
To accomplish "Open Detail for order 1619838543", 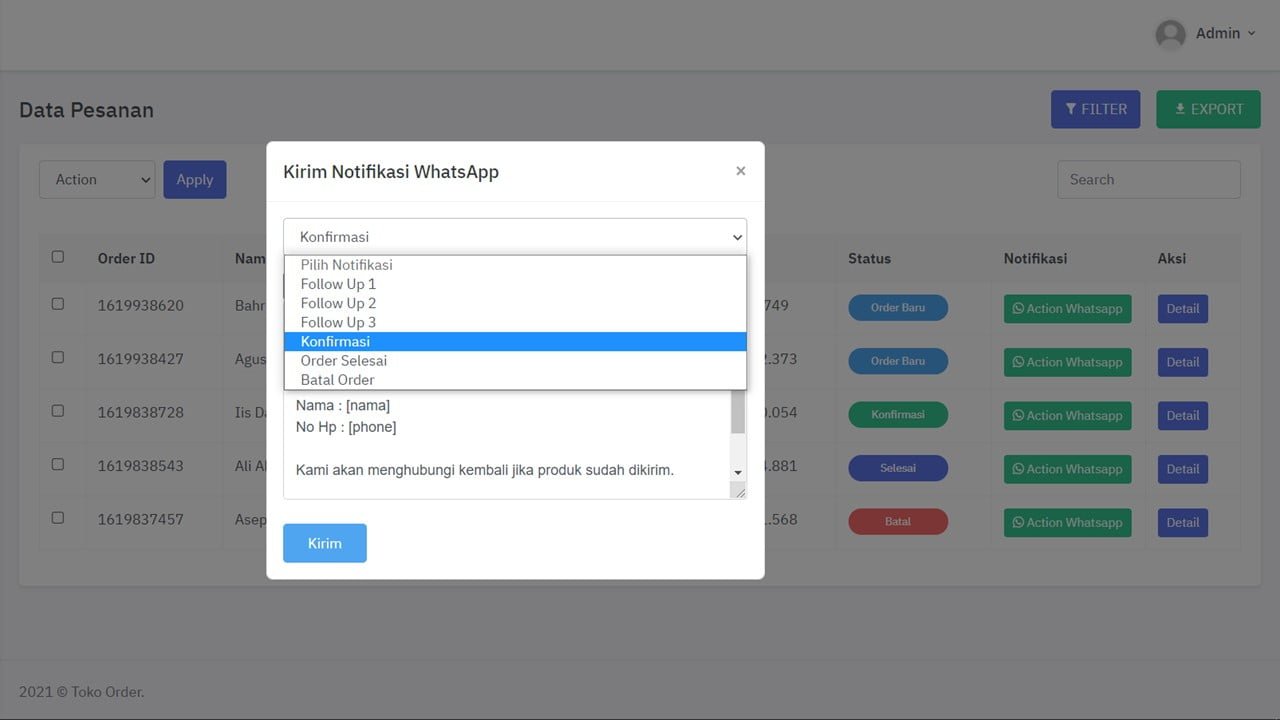I will (x=1182, y=469).
